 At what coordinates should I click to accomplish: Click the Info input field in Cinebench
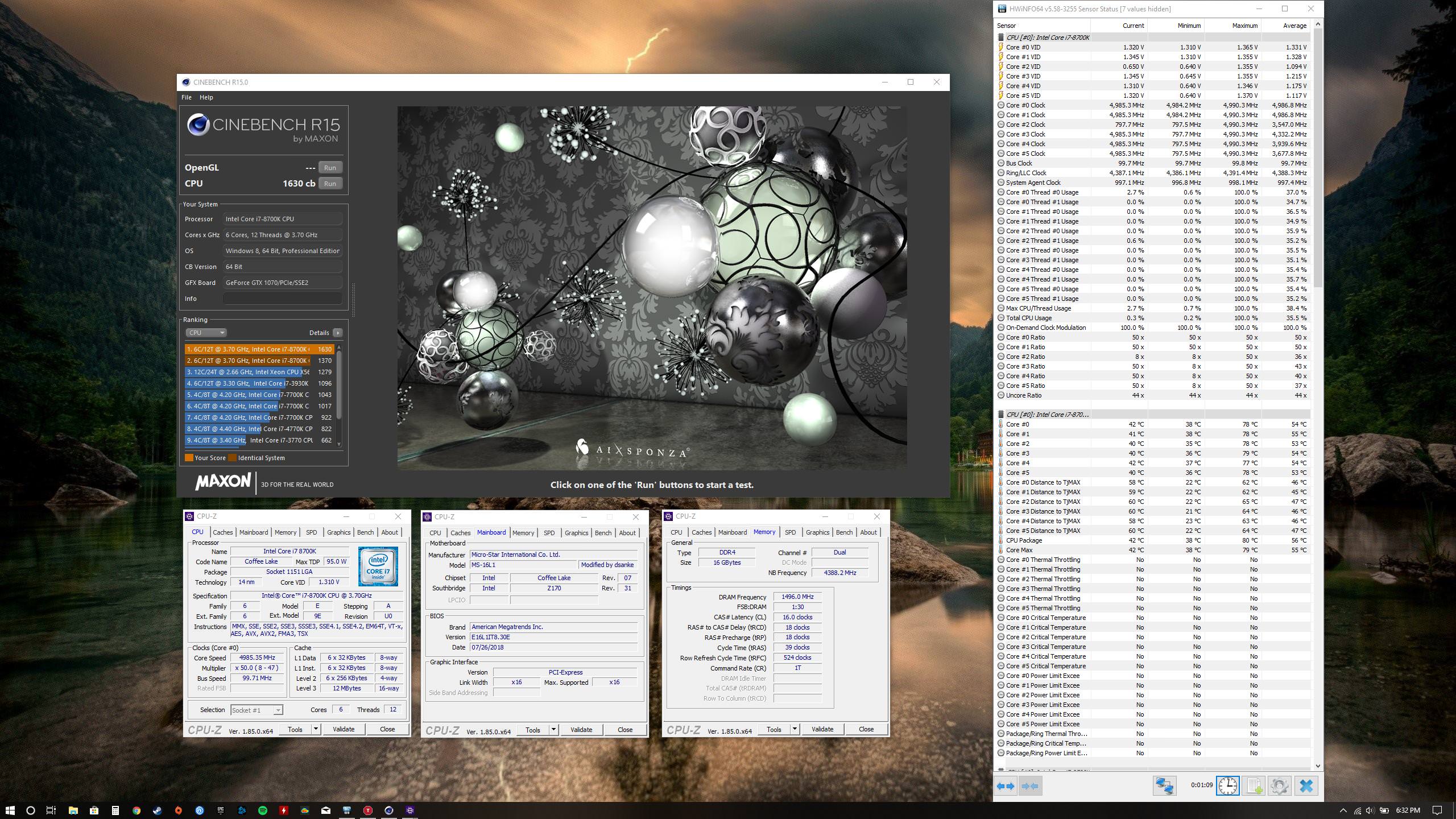283,299
